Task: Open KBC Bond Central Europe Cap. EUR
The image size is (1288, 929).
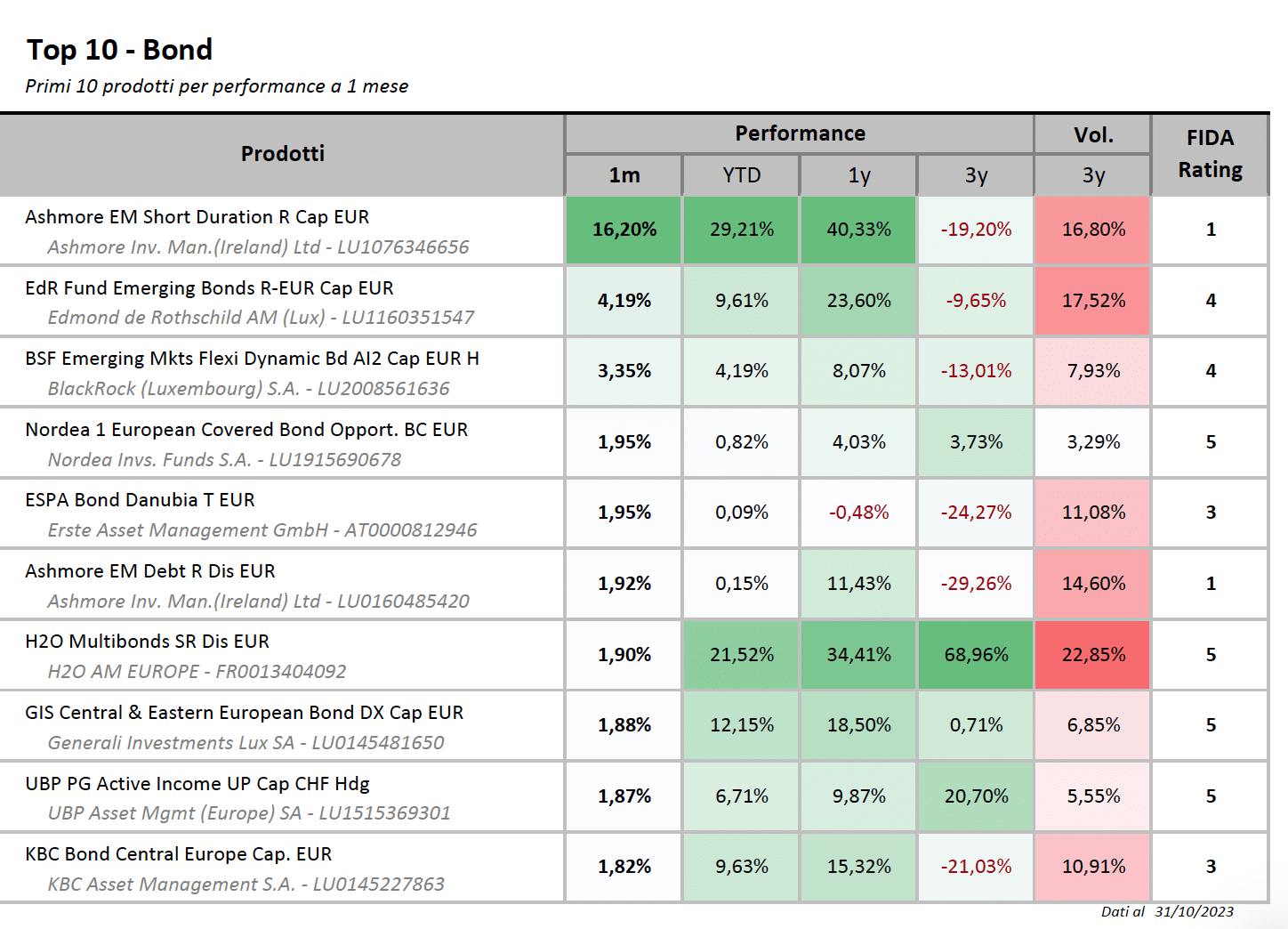Action: 178,854
